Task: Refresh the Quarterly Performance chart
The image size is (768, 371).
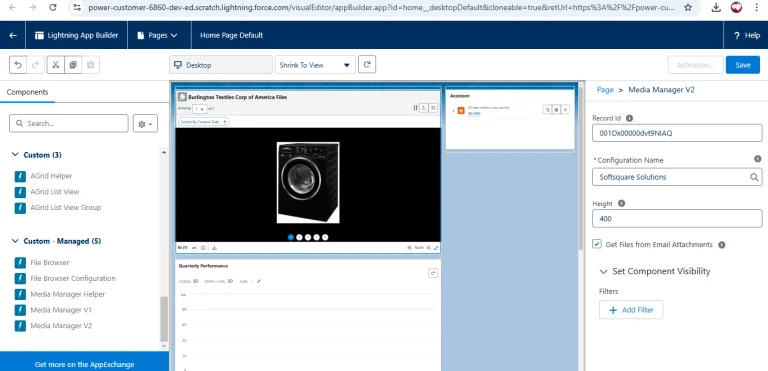Action: pyautogui.click(x=432, y=273)
